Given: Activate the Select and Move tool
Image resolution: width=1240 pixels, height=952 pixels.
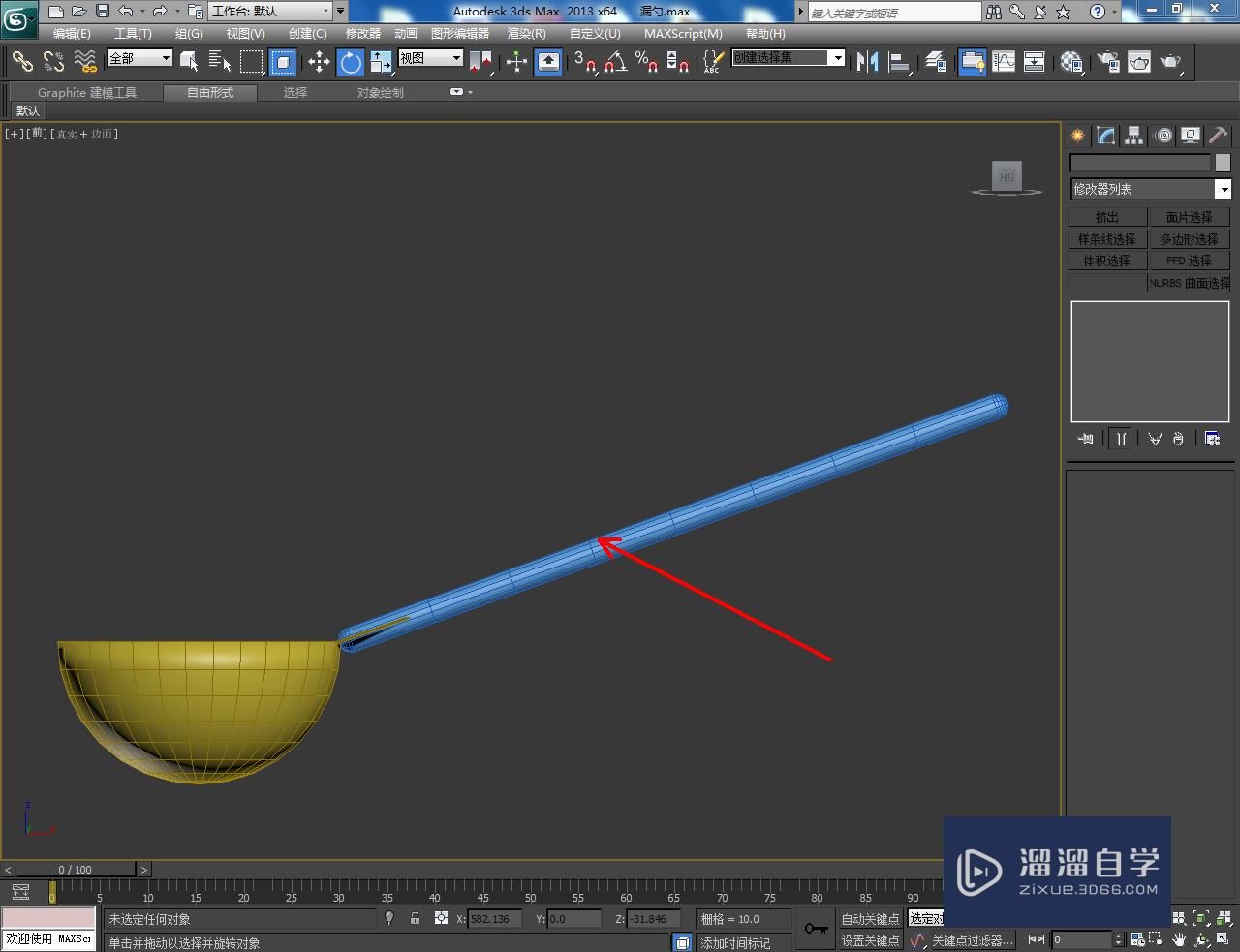Looking at the screenshot, I should coord(319,62).
